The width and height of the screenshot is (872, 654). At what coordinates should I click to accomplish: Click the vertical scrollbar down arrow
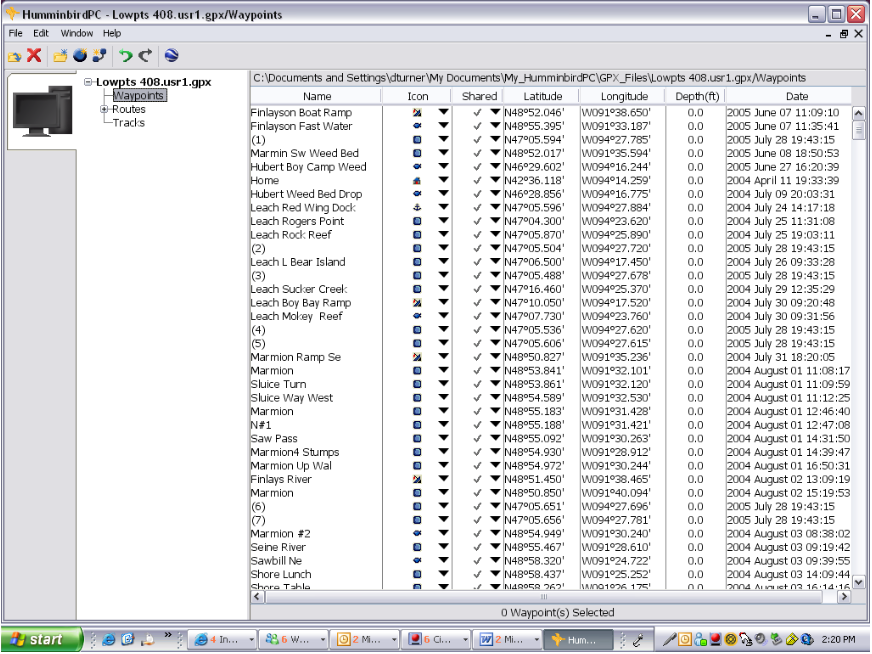pos(859,582)
